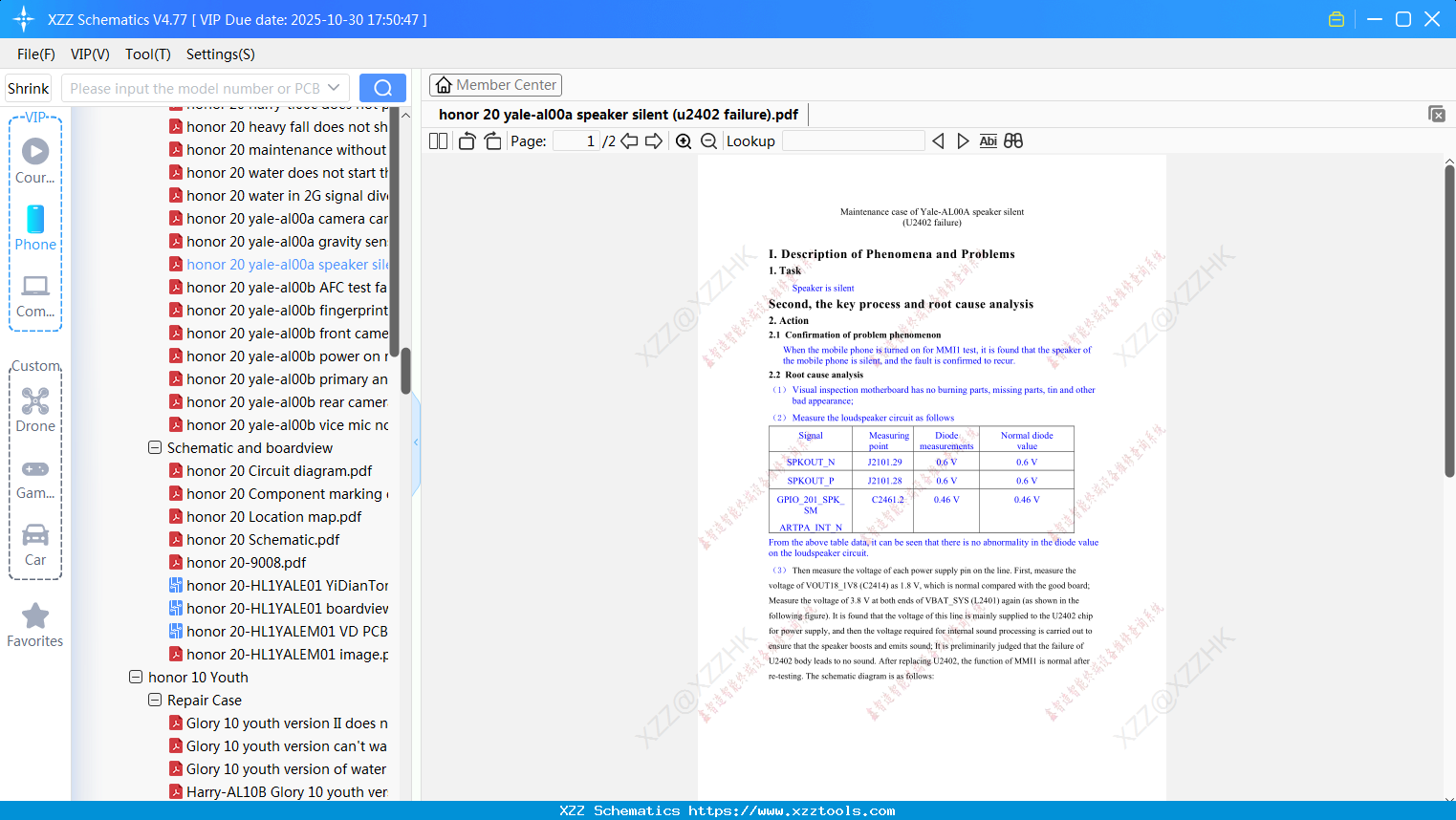
Task: Open honor 20 Circuit diagram.pdf
Action: [x=272, y=470]
